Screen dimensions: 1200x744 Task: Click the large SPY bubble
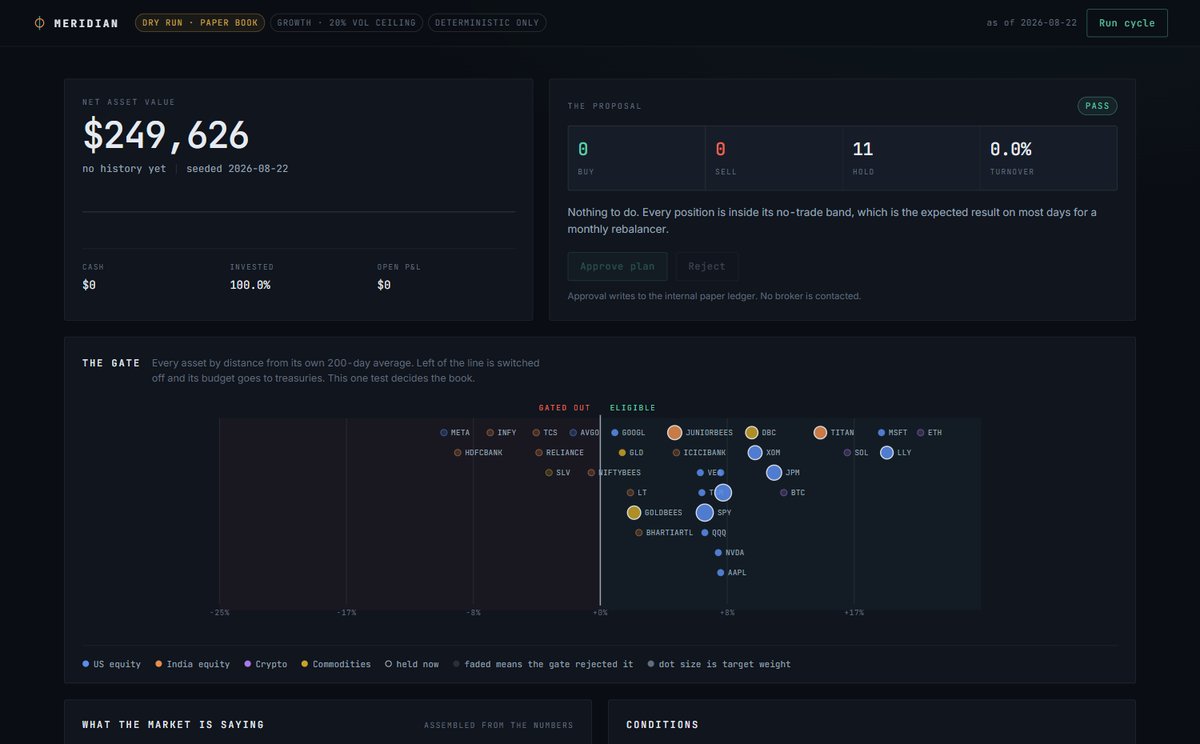[x=705, y=513]
